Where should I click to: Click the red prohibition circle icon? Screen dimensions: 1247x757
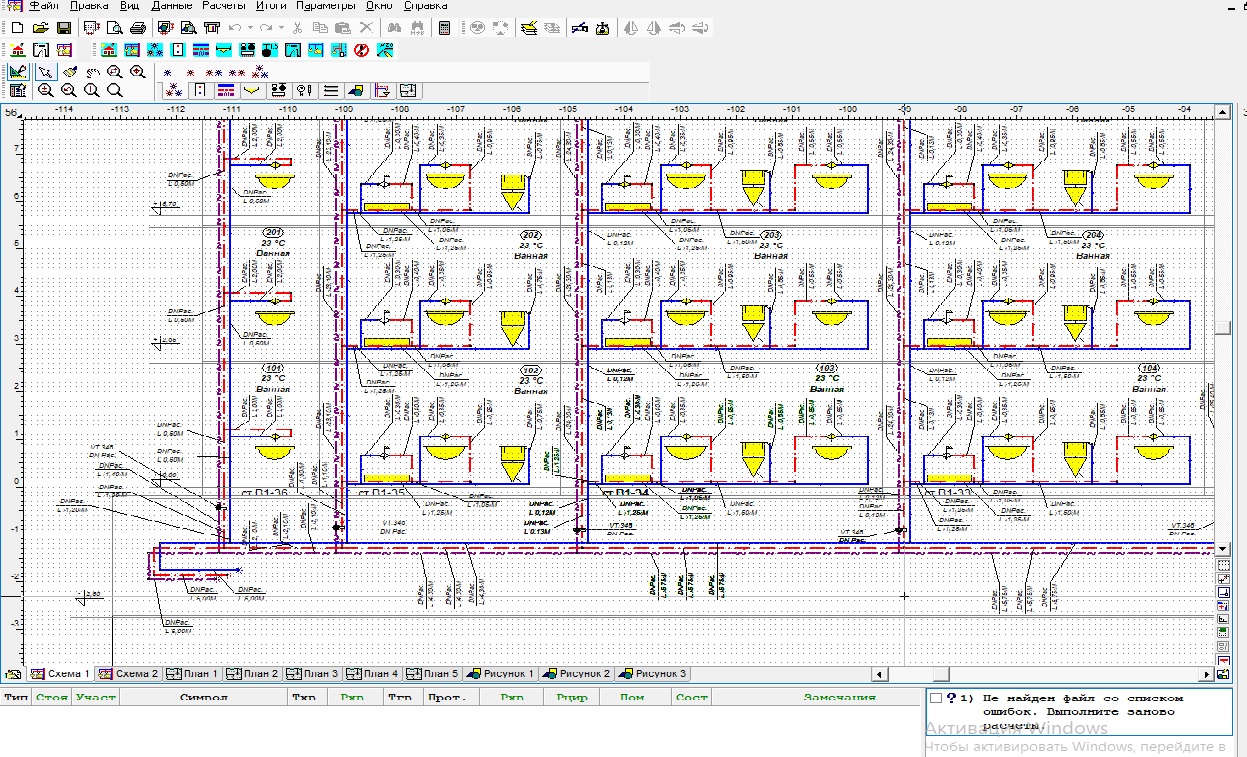pyautogui.click(x=361, y=50)
